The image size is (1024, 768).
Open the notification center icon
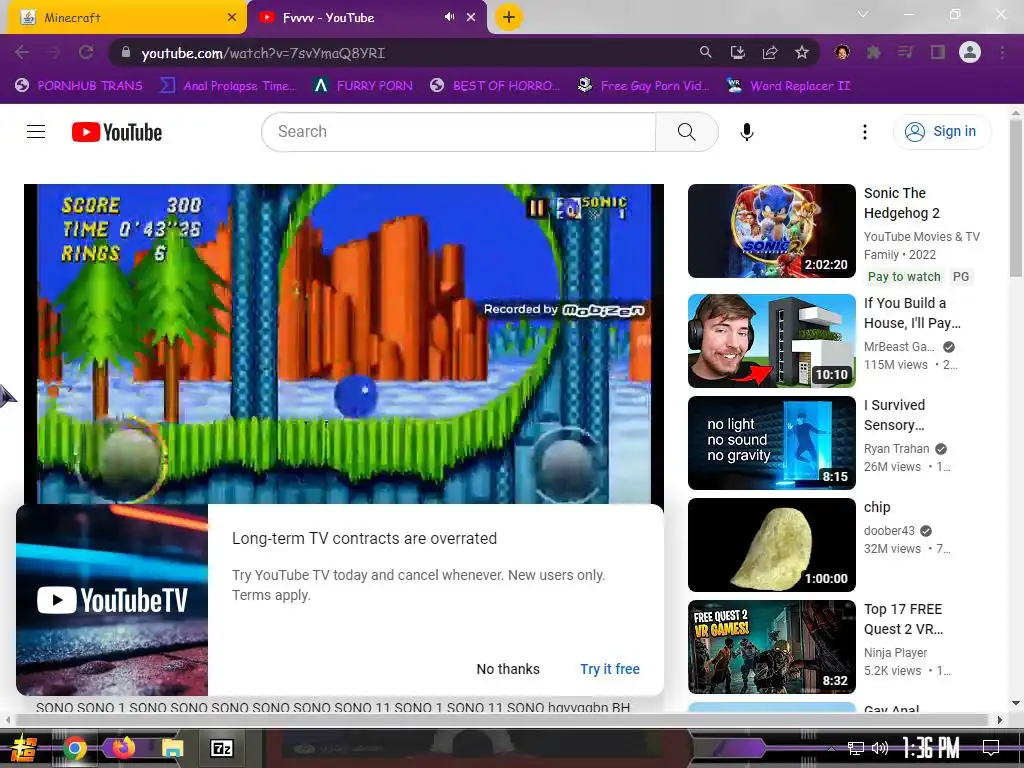point(991,748)
